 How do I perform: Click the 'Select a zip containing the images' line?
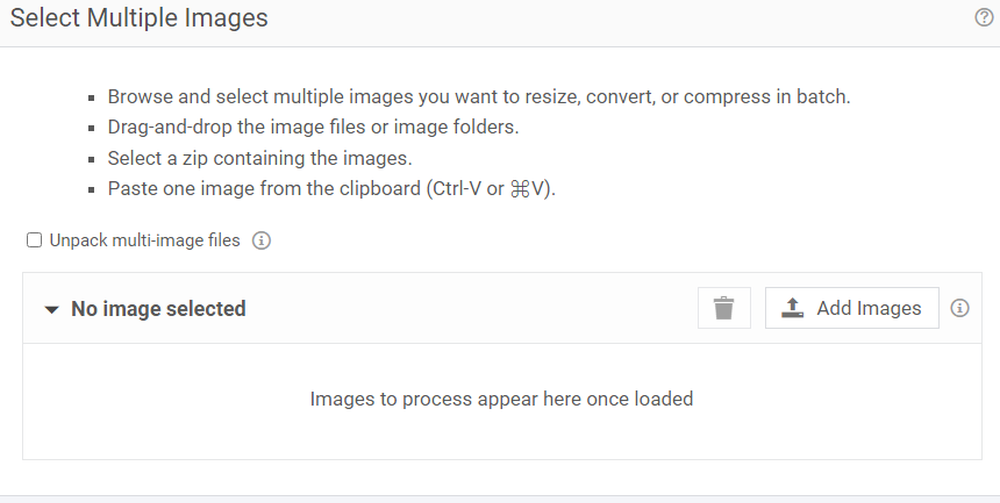point(260,158)
